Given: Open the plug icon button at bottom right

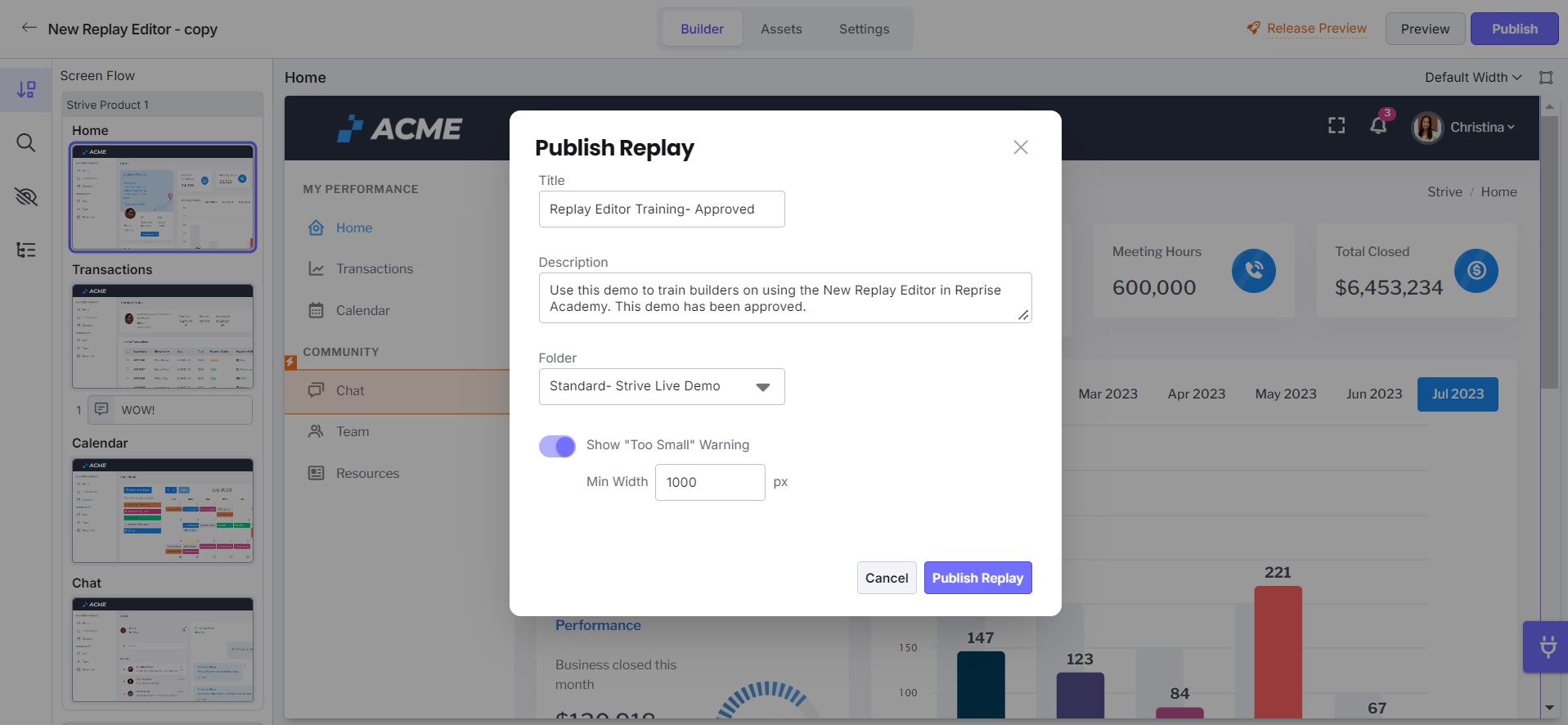Looking at the screenshot, I should 1547,646.
